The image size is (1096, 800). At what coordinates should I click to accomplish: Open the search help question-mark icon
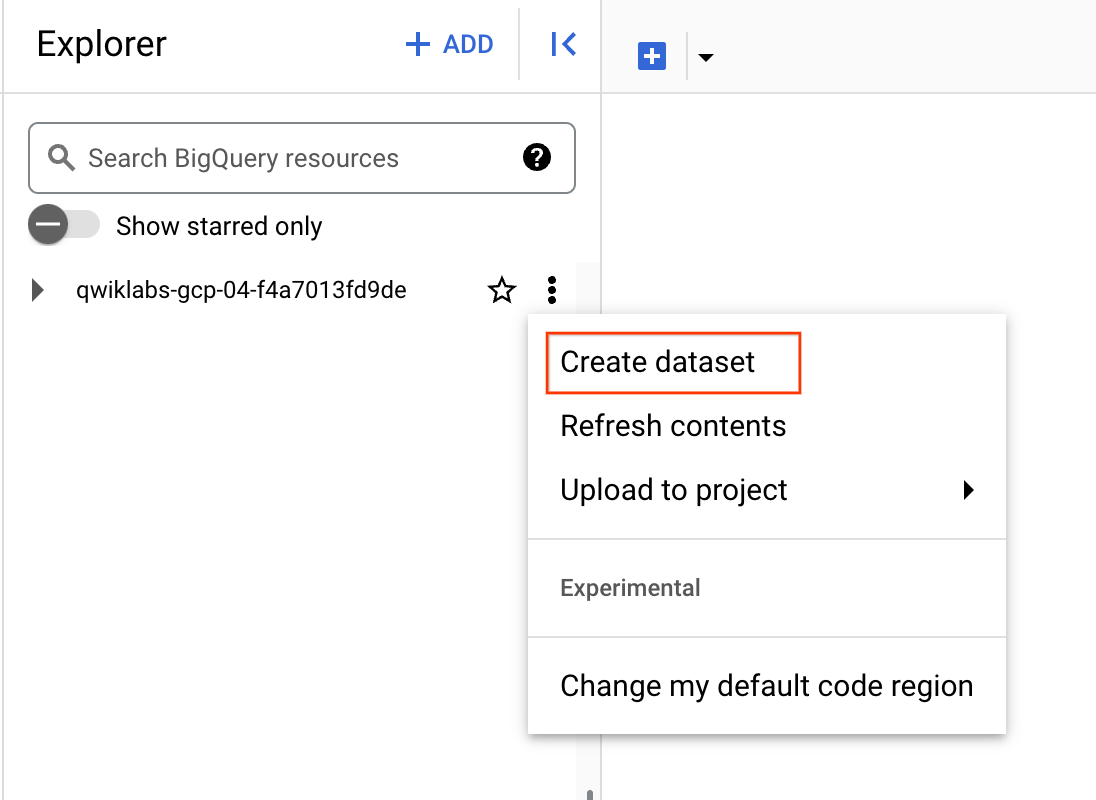537,157
